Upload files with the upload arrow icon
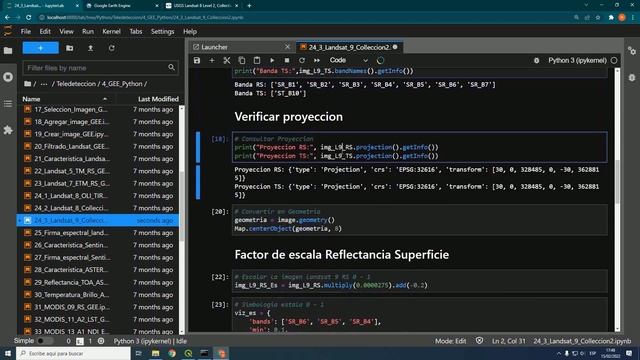The image size is (640, 360). pos(91,48)
